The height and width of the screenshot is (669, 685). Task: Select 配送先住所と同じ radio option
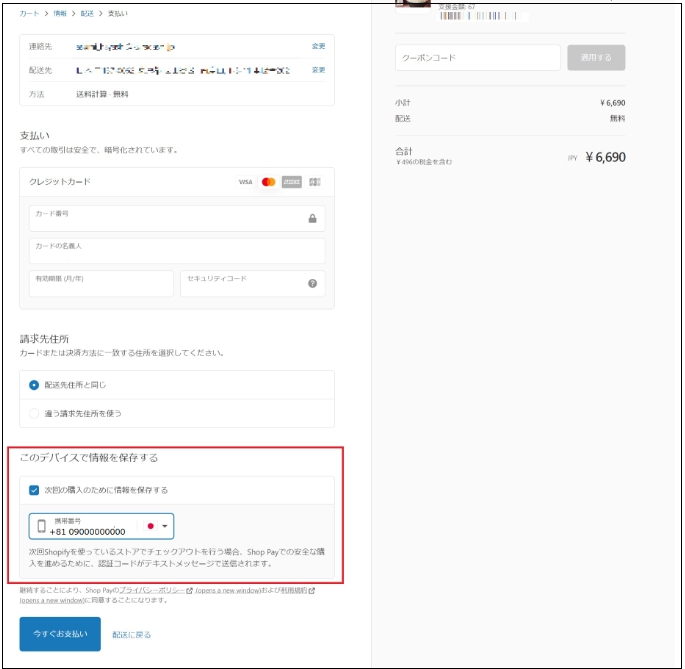point(34,385)
